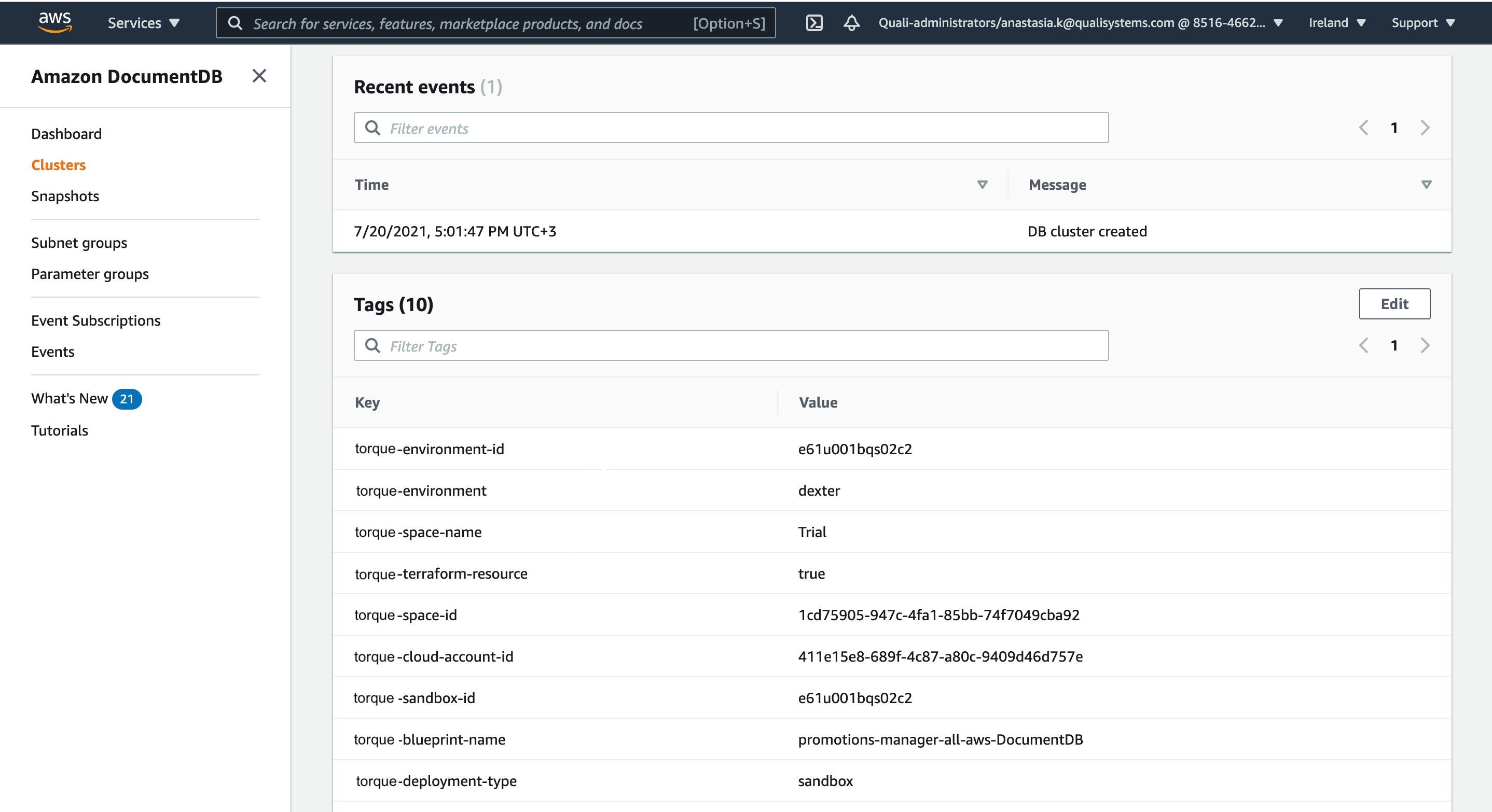Select the 'Trial' tag value
The image size is (1492, 812).
coord(812,532)
